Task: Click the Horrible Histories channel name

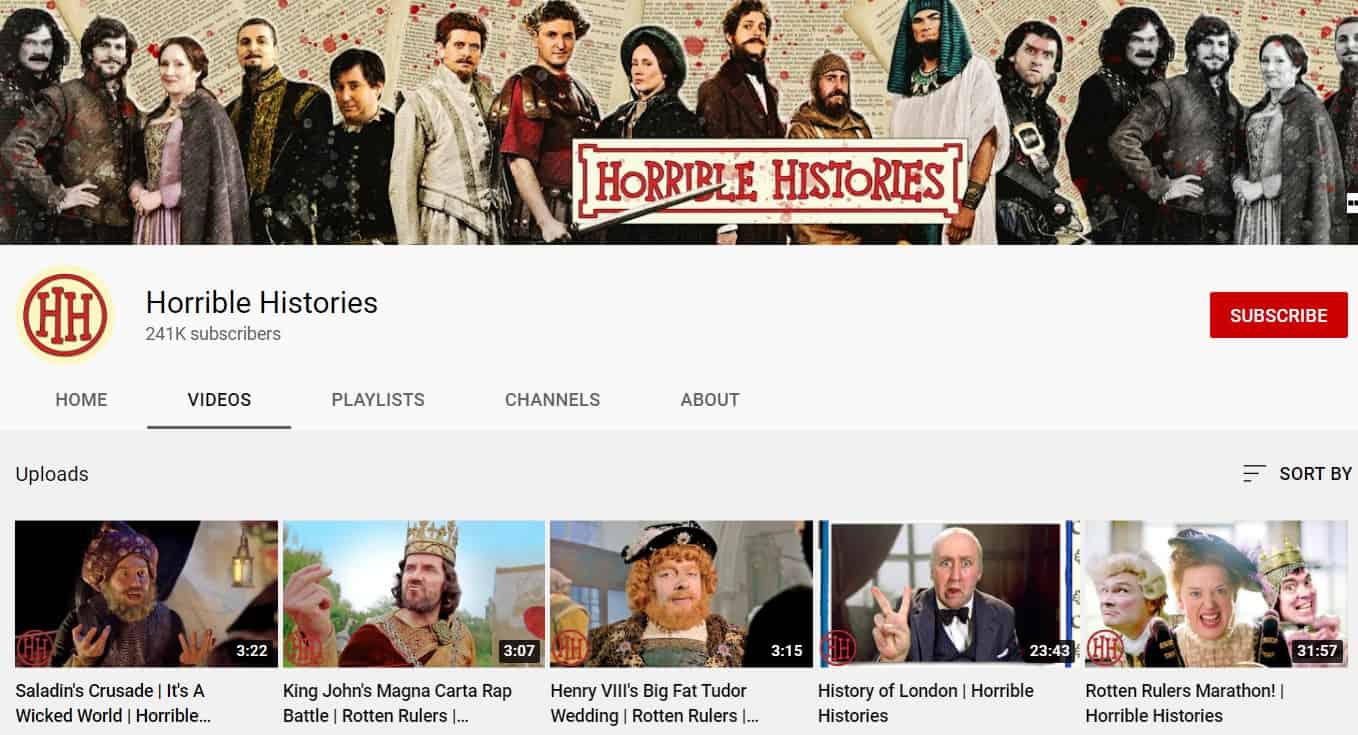Action: coord(262,302)
